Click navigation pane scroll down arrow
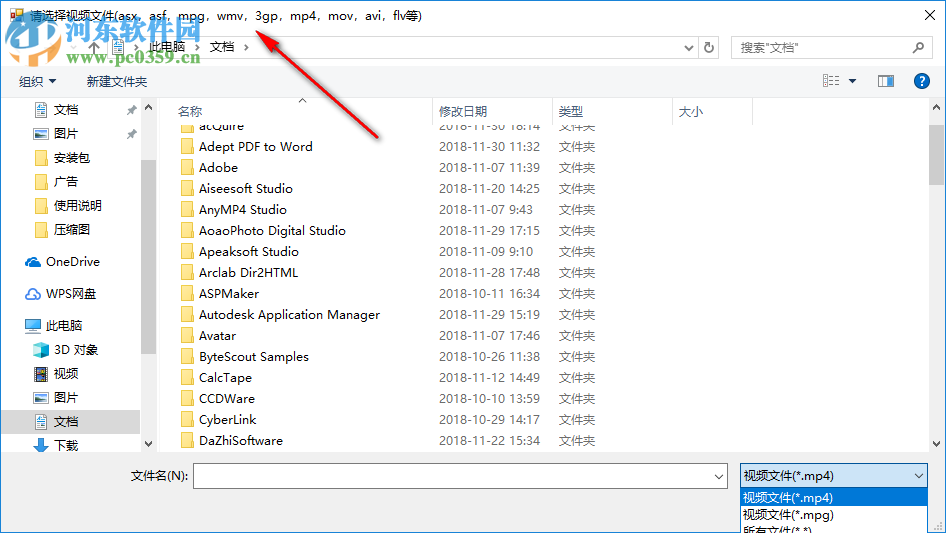The width and height of the screenshot is (946, 533). (148, 444)
